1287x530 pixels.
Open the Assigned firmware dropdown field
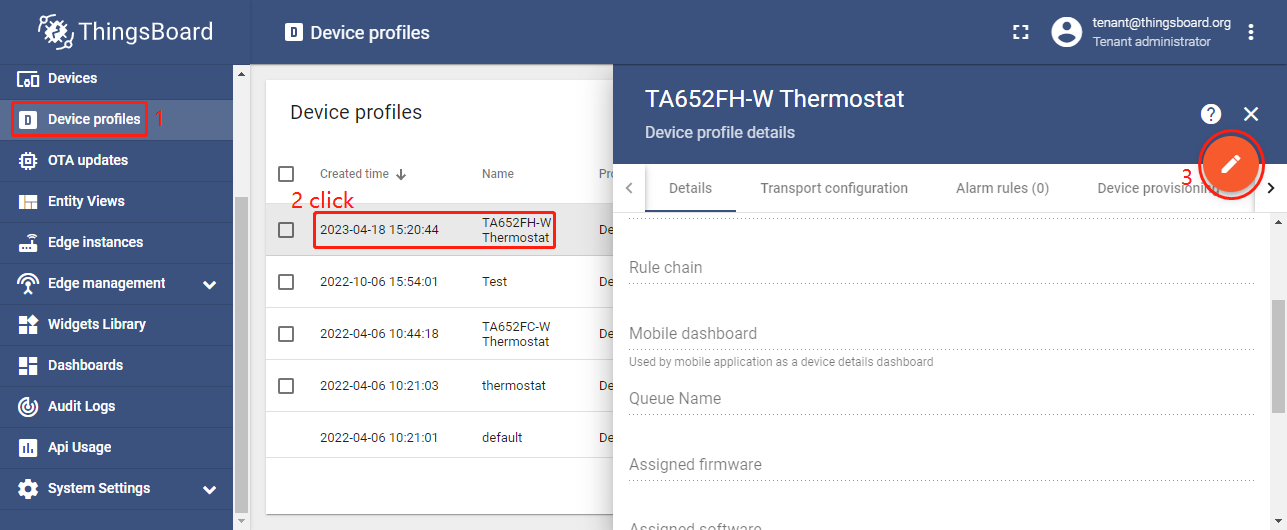pyautogui.click(x=941, y=465)
